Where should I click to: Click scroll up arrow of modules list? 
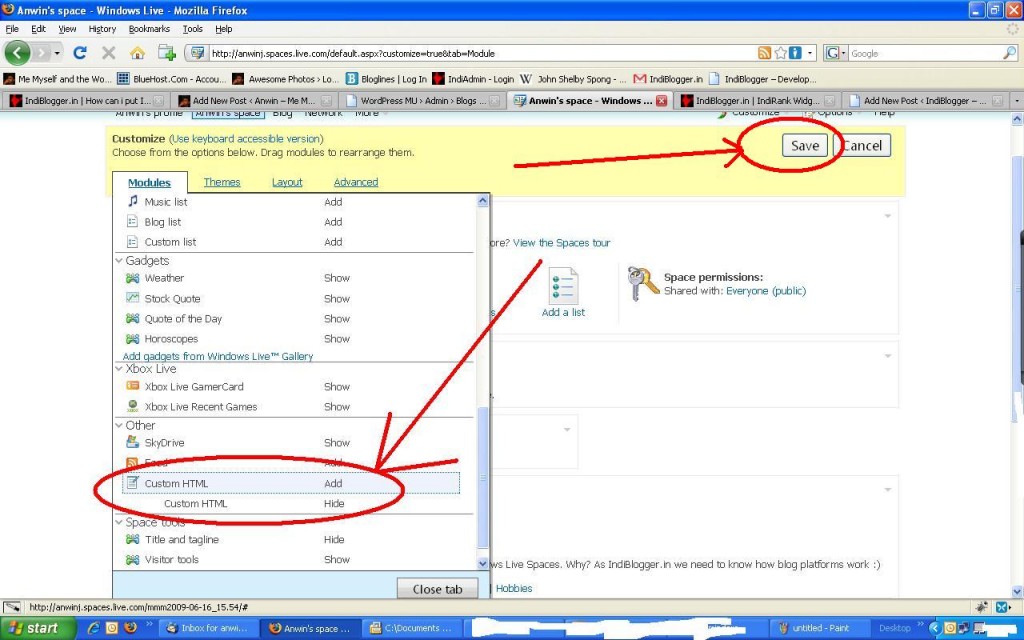(x=483, y=201)
